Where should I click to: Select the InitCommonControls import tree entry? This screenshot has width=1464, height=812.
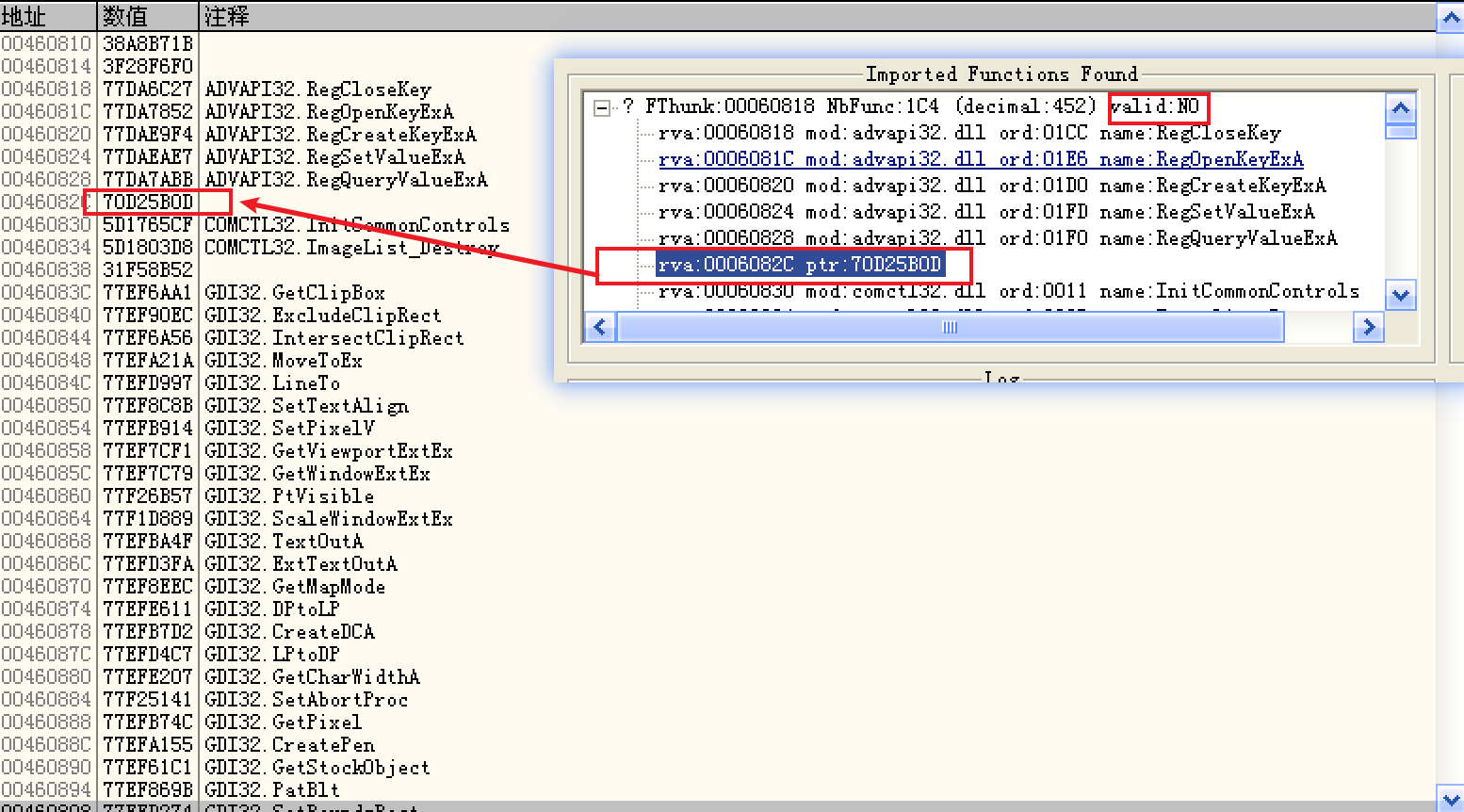[1008, 291]
